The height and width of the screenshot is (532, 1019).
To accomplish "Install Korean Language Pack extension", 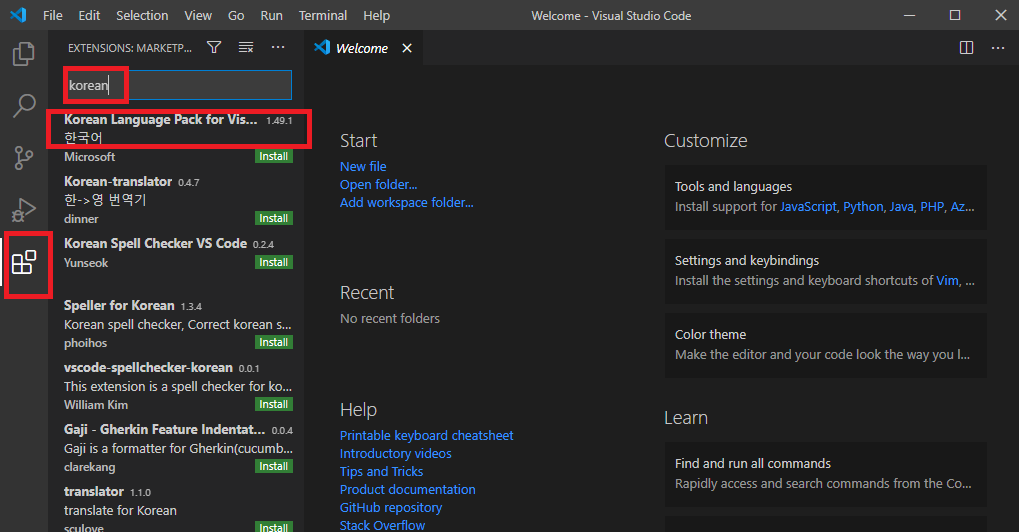I will click(x=274, y=157).
